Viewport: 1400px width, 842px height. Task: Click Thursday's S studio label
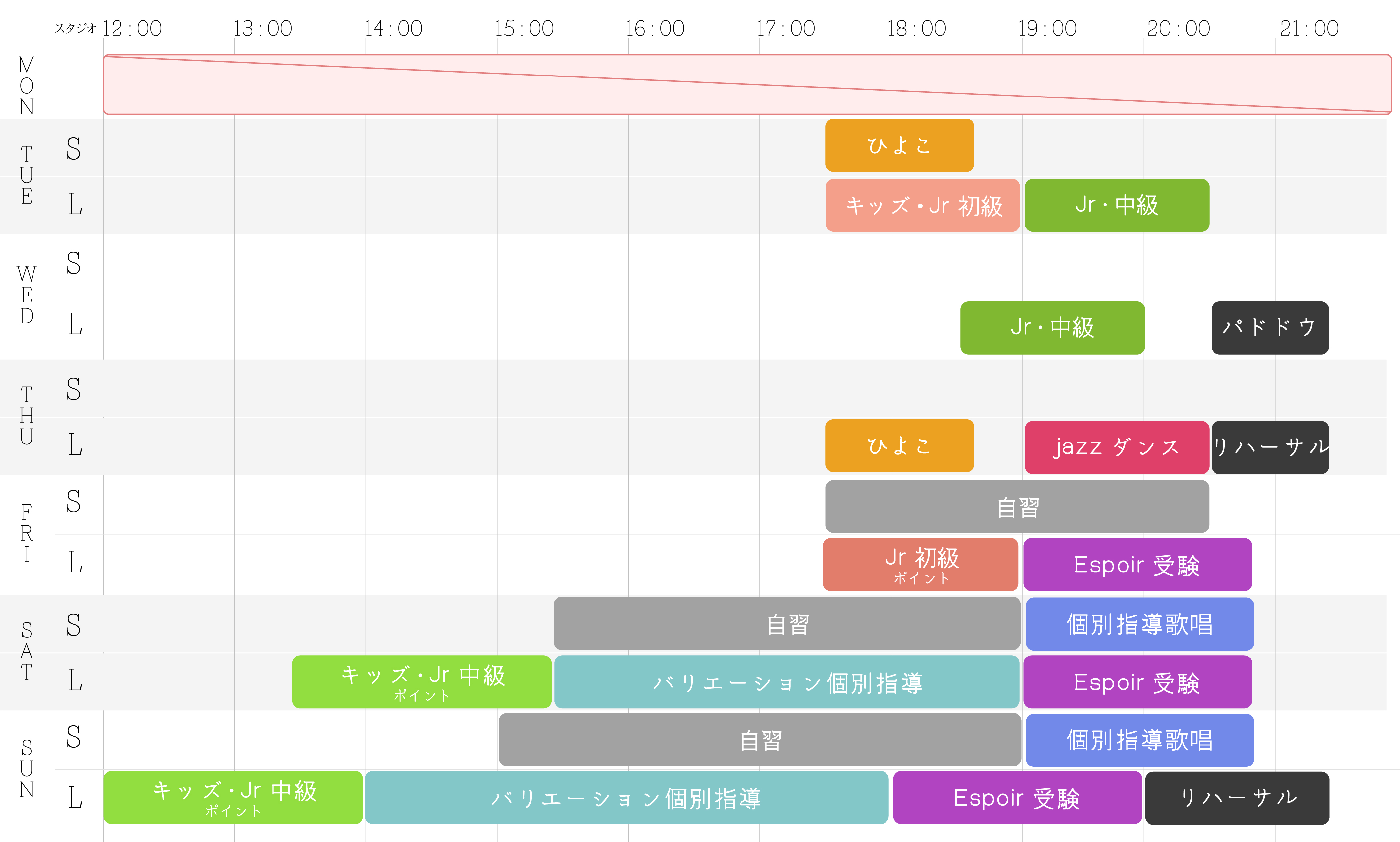(73, 390)
